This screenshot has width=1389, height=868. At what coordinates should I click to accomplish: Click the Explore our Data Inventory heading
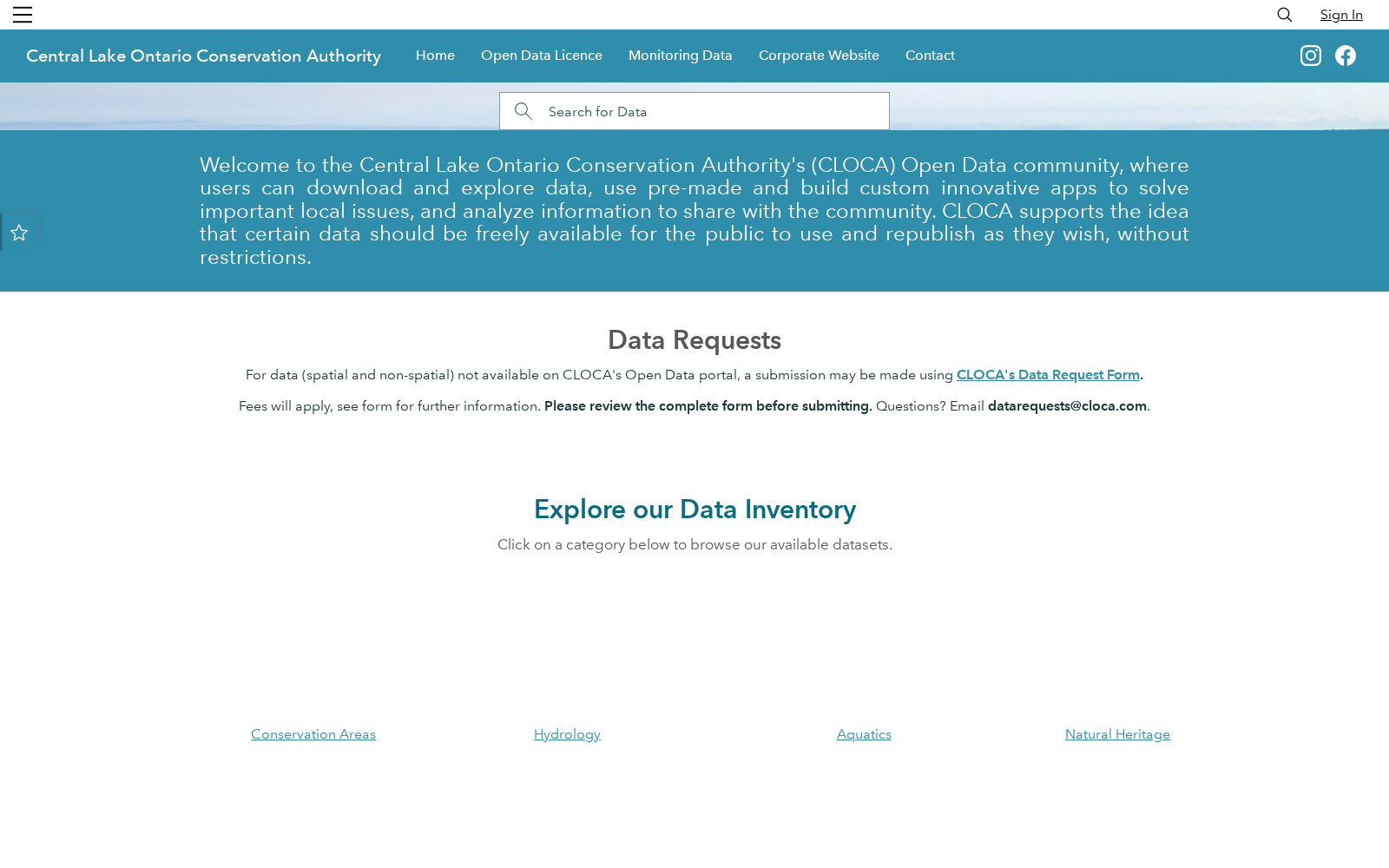point(694,510)
